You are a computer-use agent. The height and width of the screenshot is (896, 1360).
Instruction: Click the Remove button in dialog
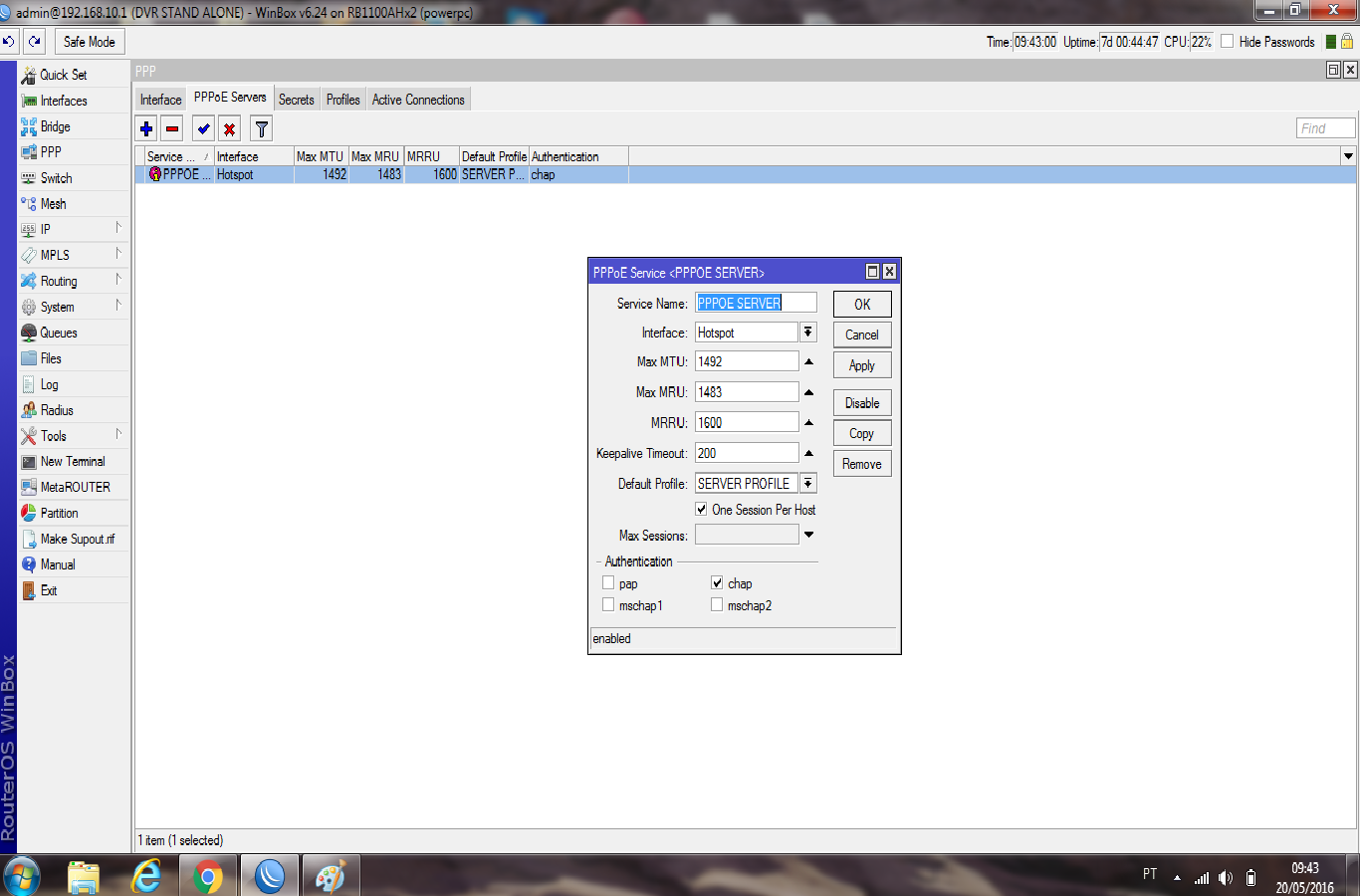862,464
